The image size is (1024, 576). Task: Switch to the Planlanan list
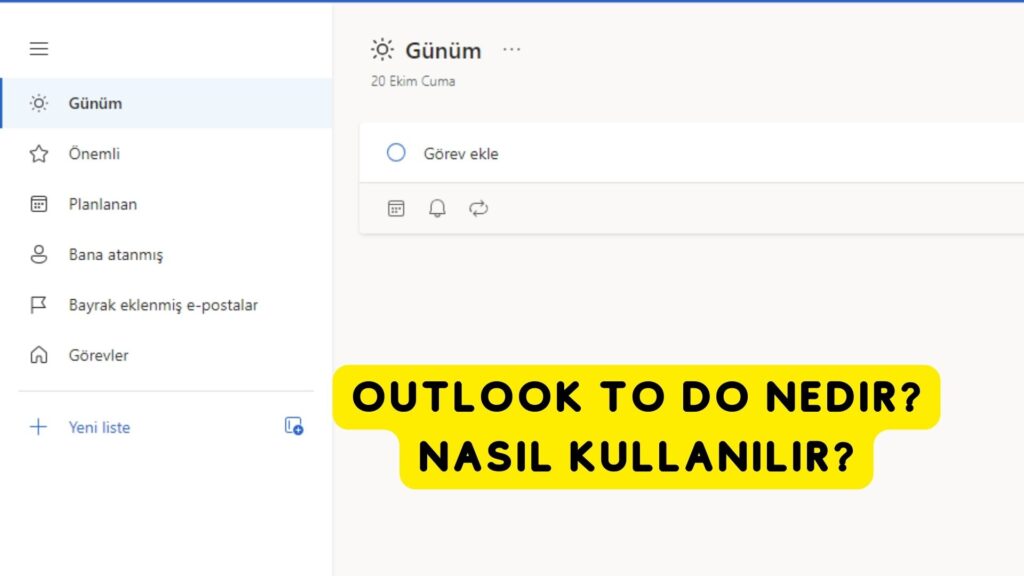(103, 203)
